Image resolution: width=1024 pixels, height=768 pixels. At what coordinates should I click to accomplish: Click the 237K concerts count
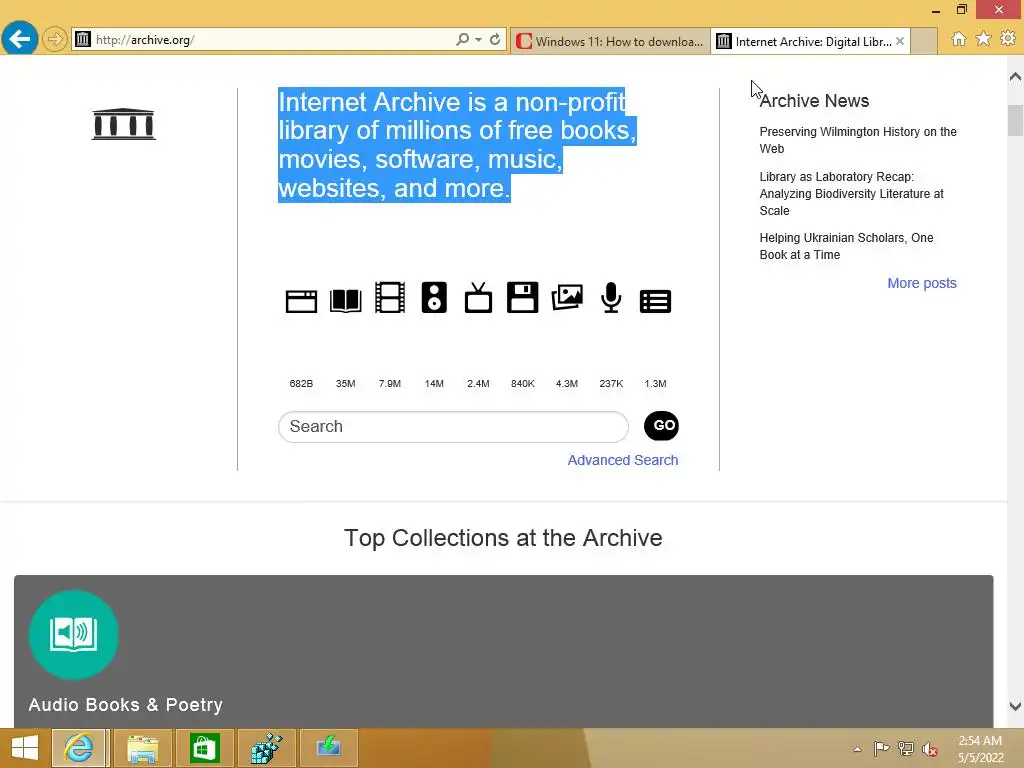point(611,383)
